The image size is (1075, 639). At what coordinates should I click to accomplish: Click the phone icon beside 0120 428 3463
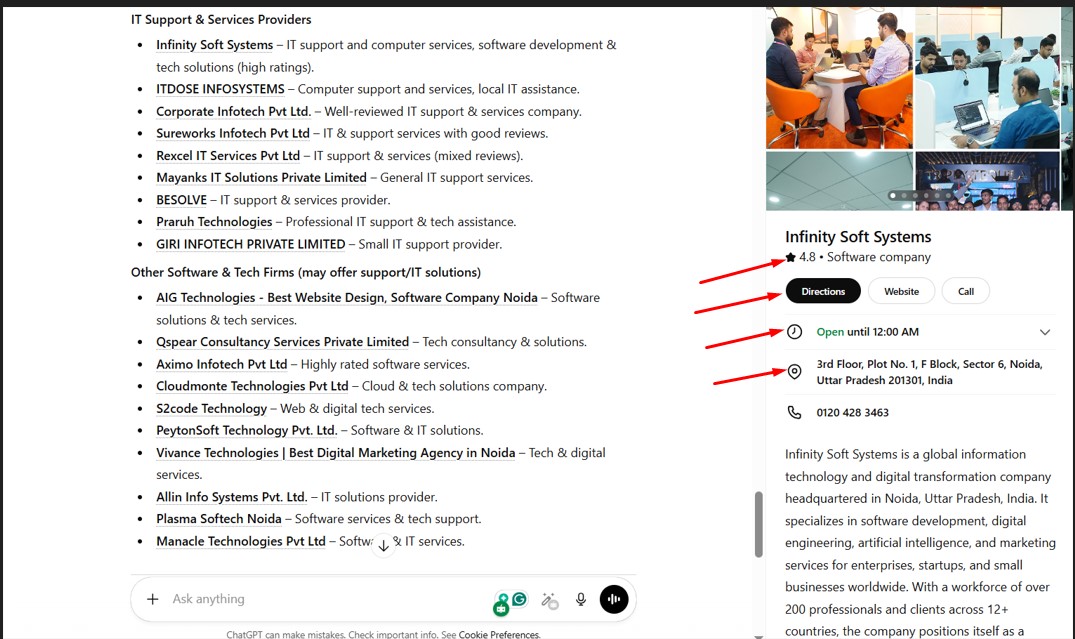[795, 412]
